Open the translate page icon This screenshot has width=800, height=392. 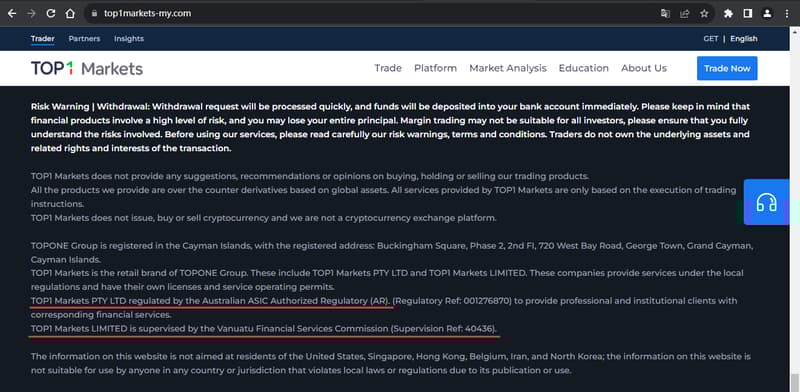[x=665, y=14]
